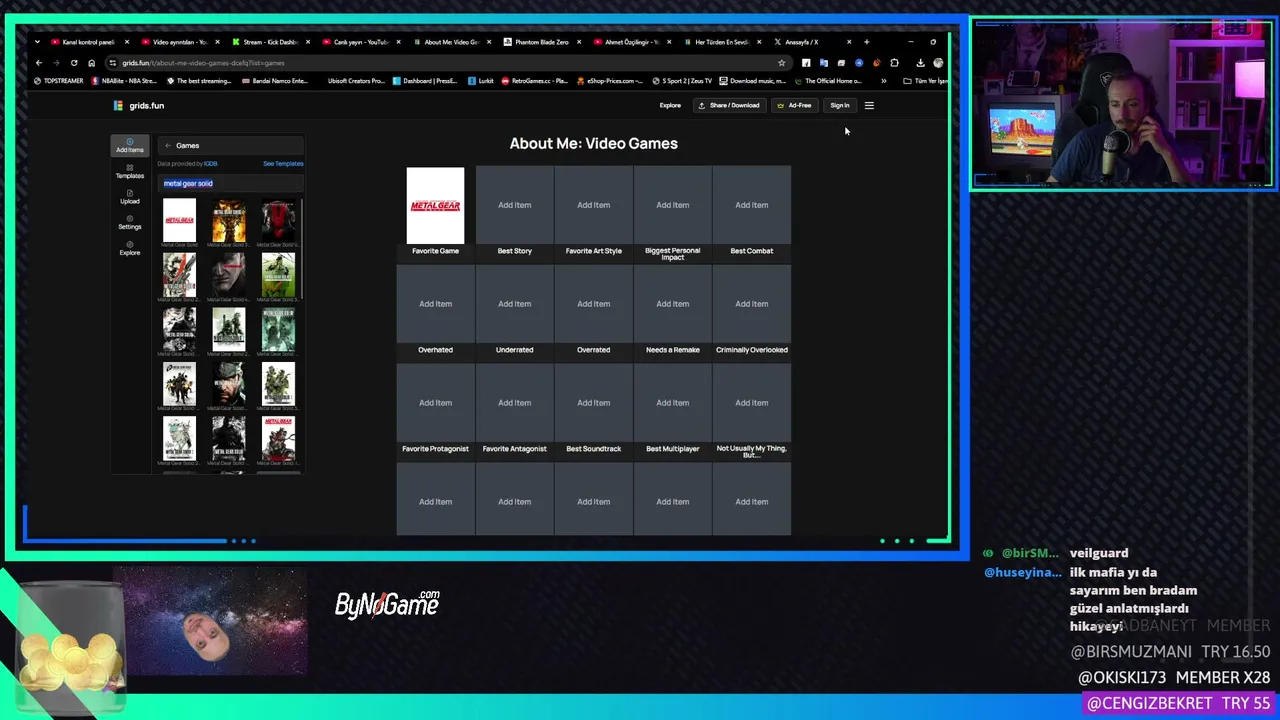Close the Anasayfa / X tab

[849, 42]
